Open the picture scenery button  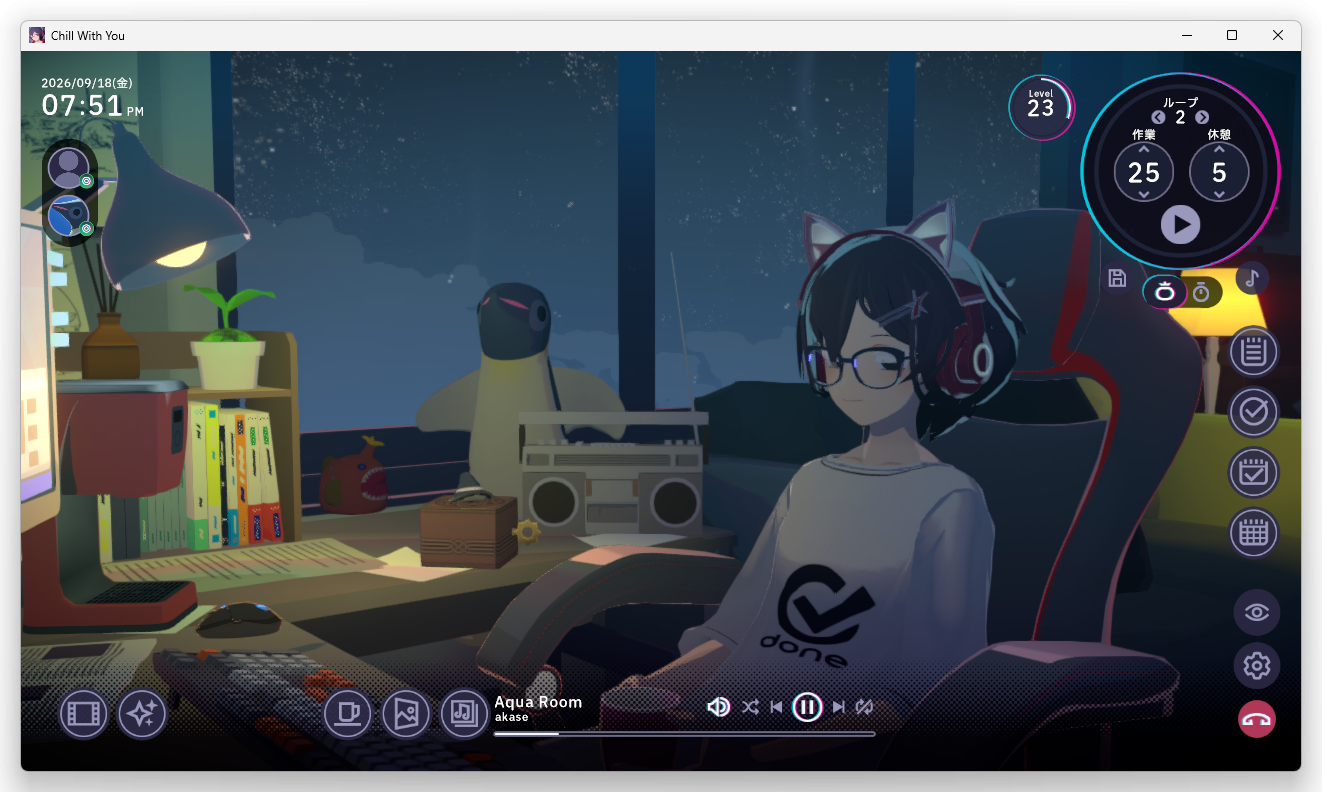[x=406, y=714]
